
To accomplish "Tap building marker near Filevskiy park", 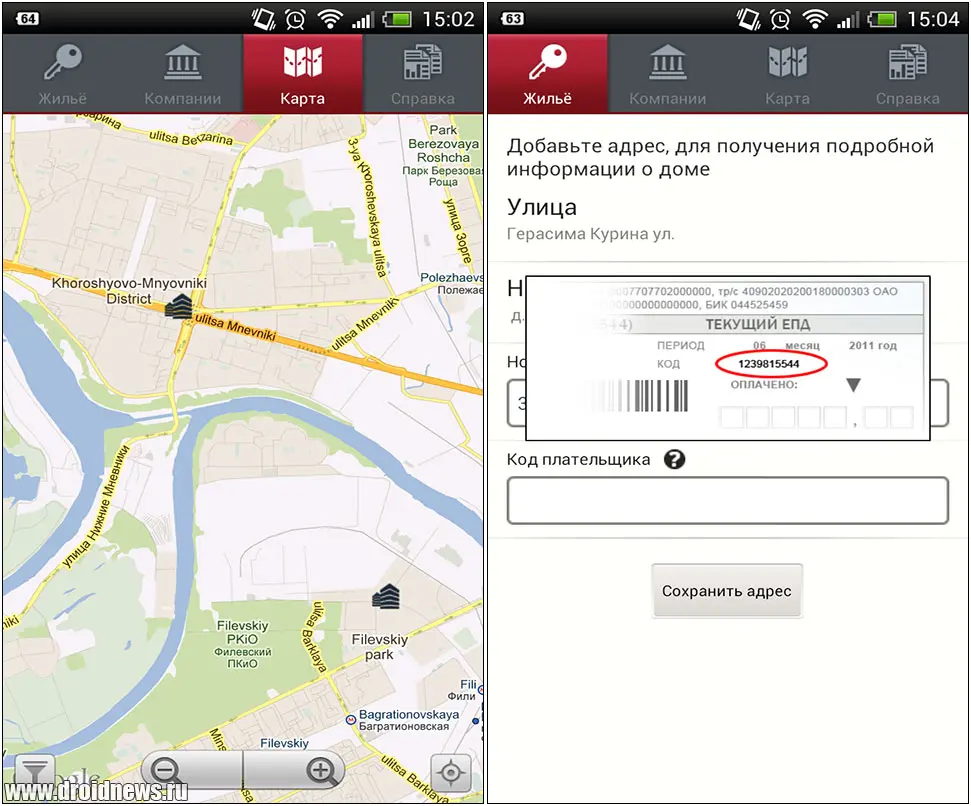I will tap(386, 596).
